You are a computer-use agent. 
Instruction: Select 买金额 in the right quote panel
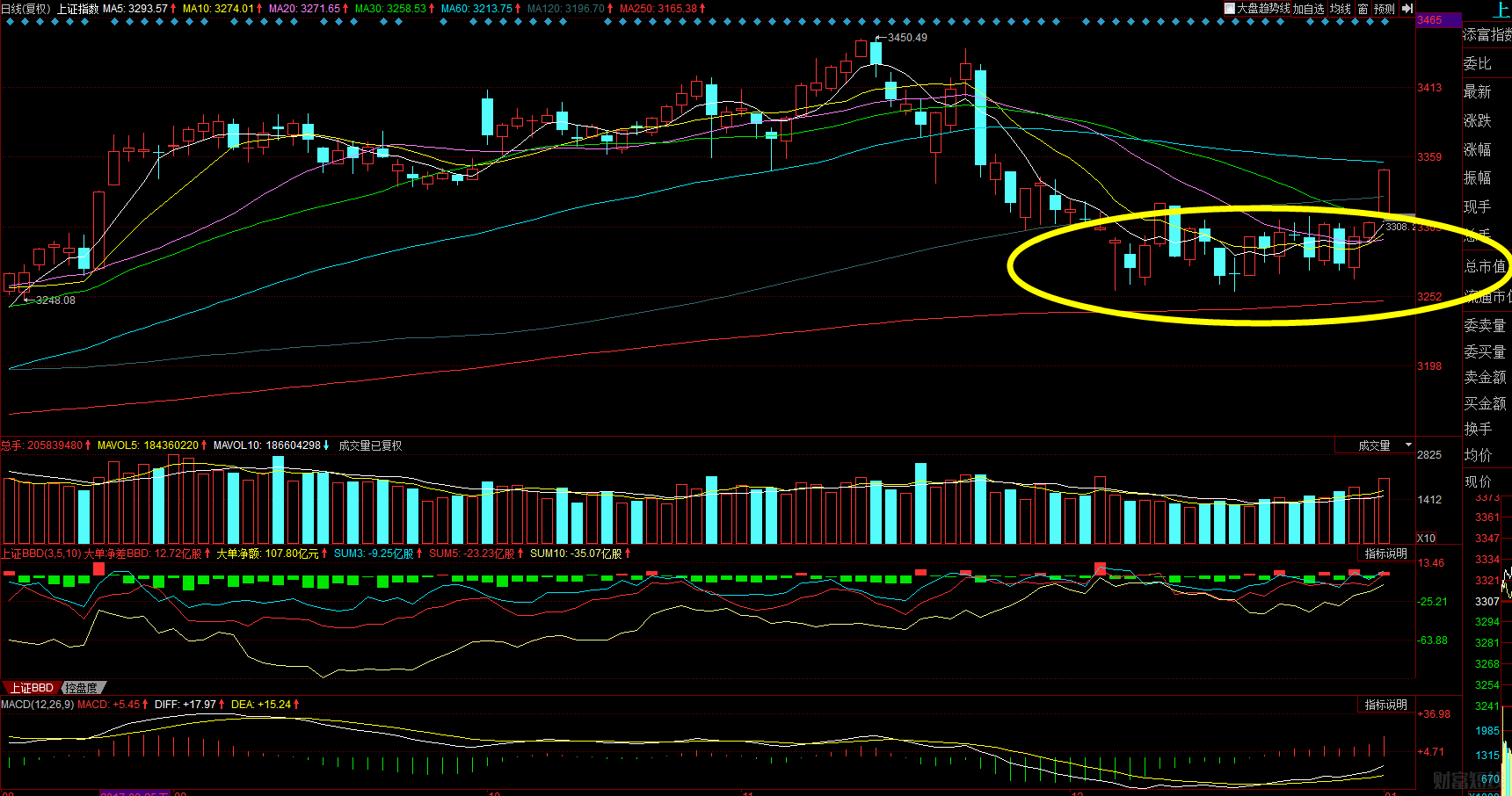click(1486, 403)
